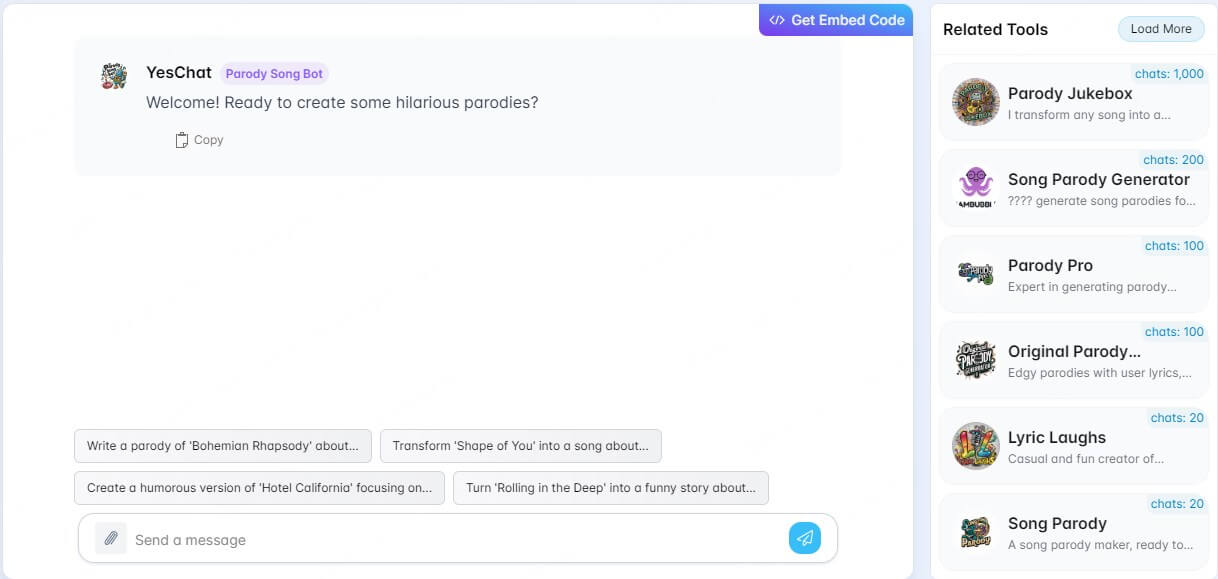Click the paperclip attachment icon
Screen dimensions: 1218x579
pos(110,538)
